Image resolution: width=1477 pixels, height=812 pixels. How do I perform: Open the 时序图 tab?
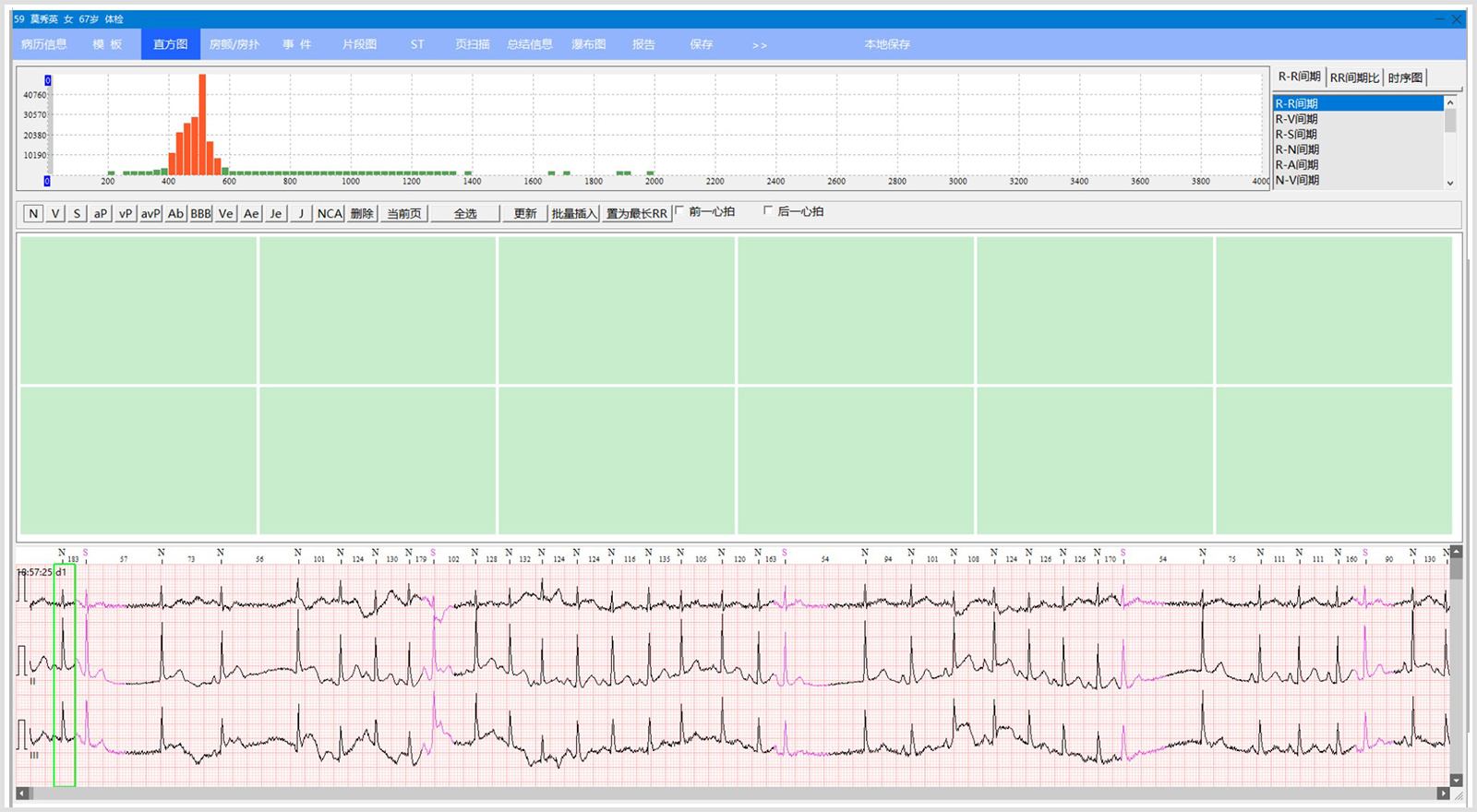click(1405, 78)
